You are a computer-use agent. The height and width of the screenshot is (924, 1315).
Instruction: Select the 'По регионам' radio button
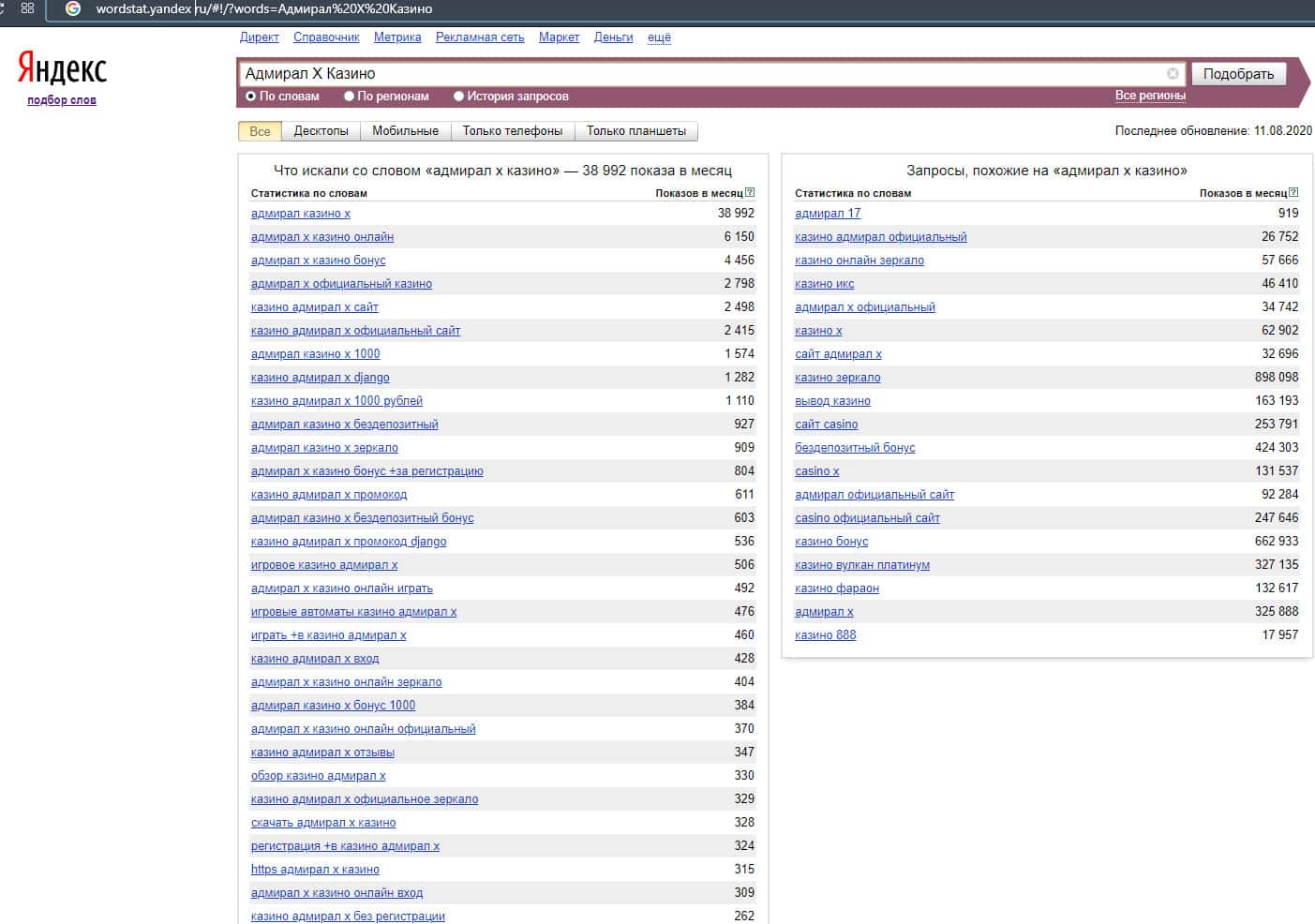point(349,97)
